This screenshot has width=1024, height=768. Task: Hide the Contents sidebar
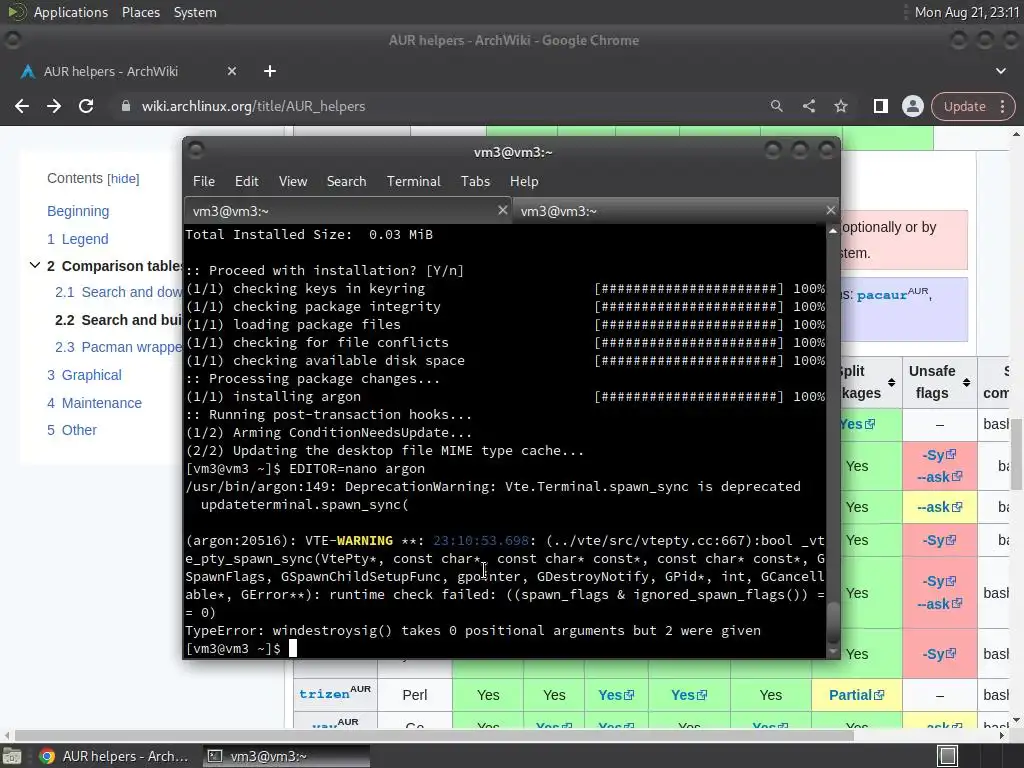point(123,179)
